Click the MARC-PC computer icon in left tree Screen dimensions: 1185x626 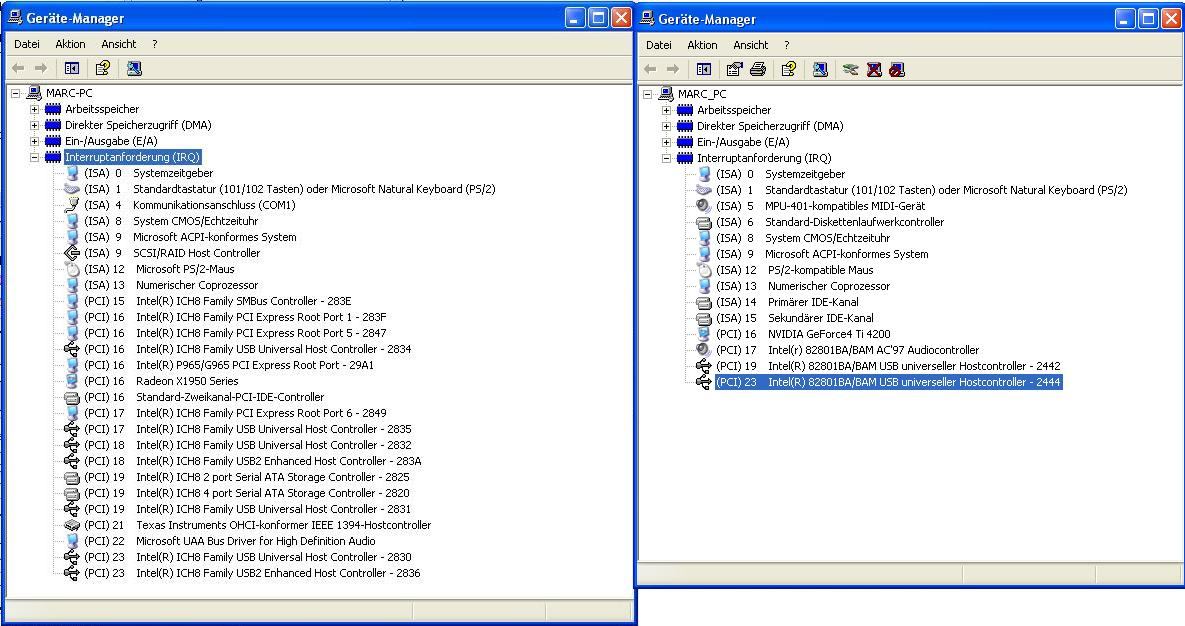pos(33,93)
